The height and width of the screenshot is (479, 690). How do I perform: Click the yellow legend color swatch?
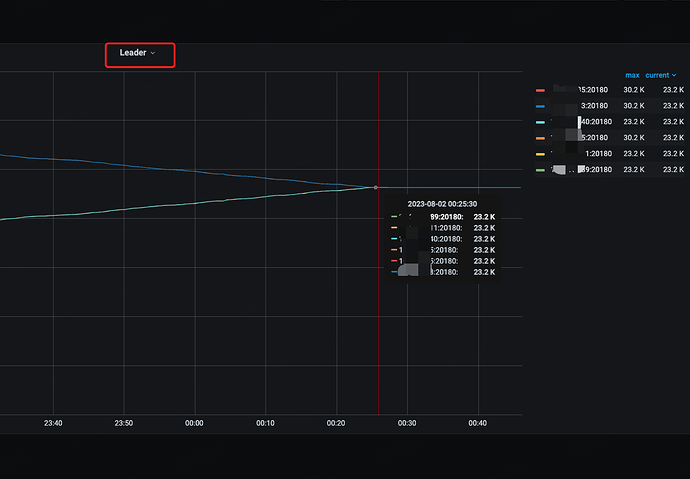pos(541,154)
